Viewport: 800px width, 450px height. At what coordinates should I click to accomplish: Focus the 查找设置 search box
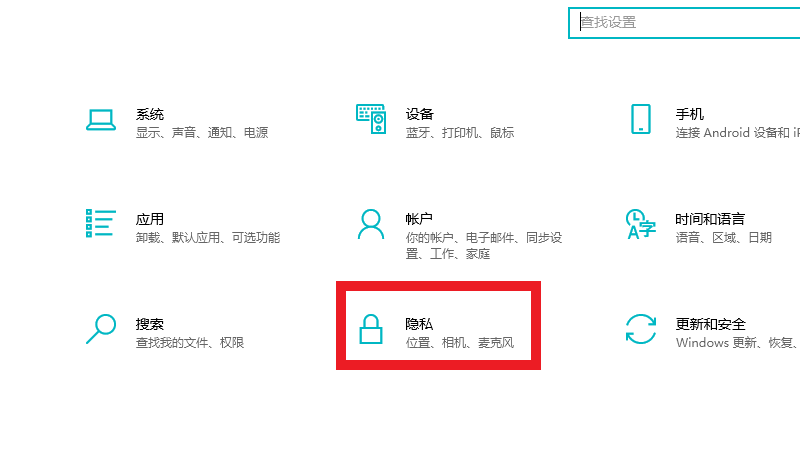click(x=685, y=22)
